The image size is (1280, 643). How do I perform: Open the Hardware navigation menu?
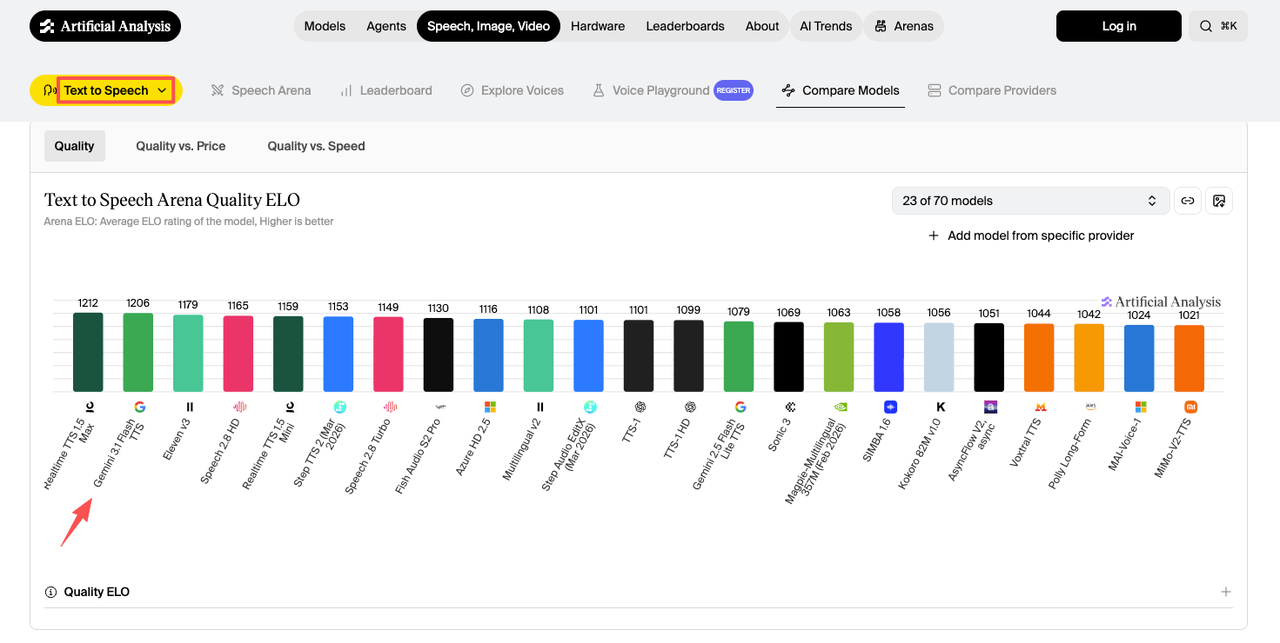[598, 26]
